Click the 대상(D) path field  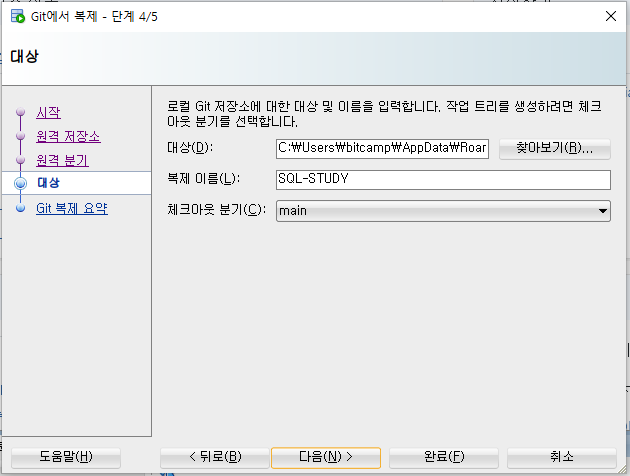[x=382, y=149]
